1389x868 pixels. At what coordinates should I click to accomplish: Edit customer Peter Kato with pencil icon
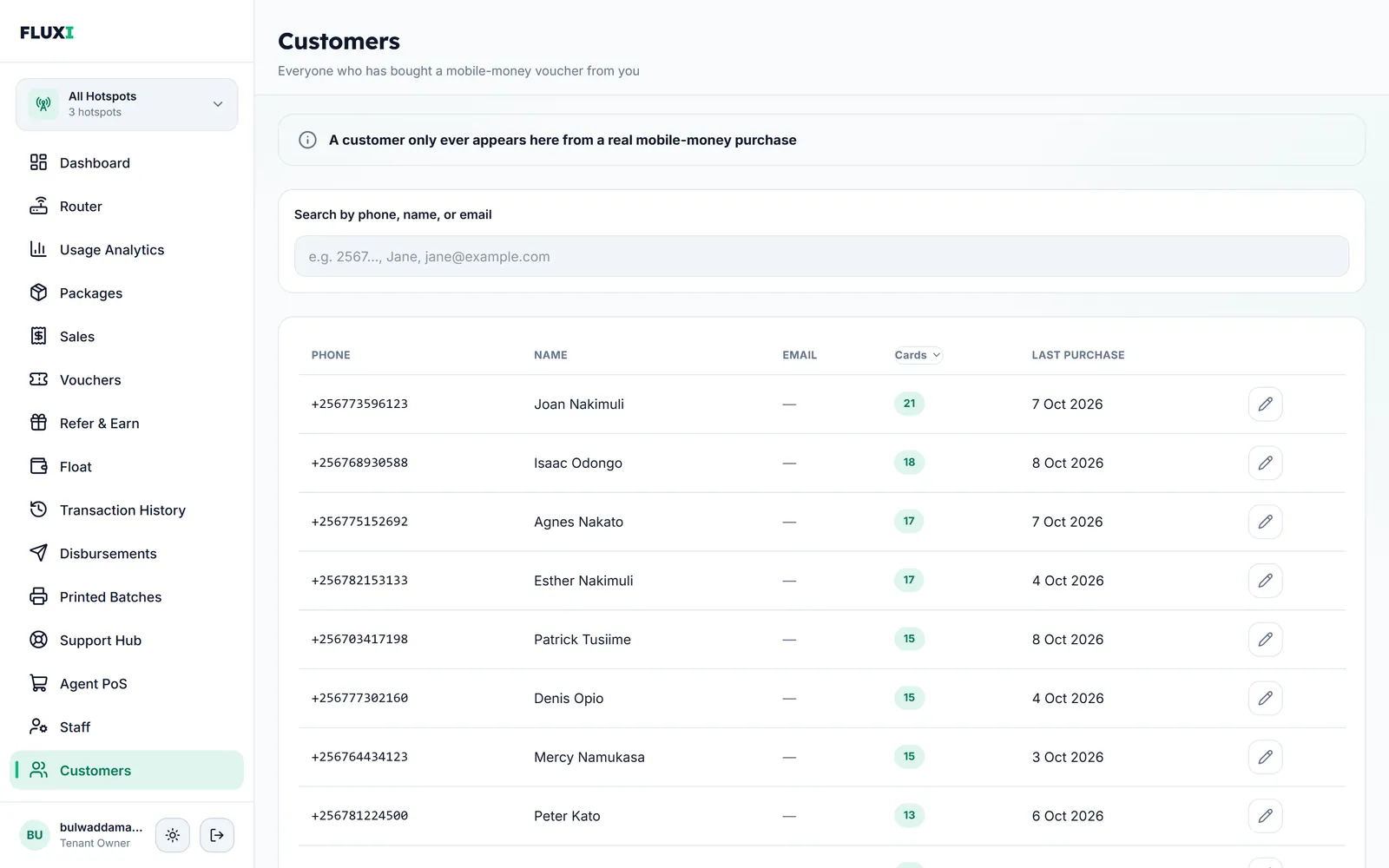coord(1265,816)
